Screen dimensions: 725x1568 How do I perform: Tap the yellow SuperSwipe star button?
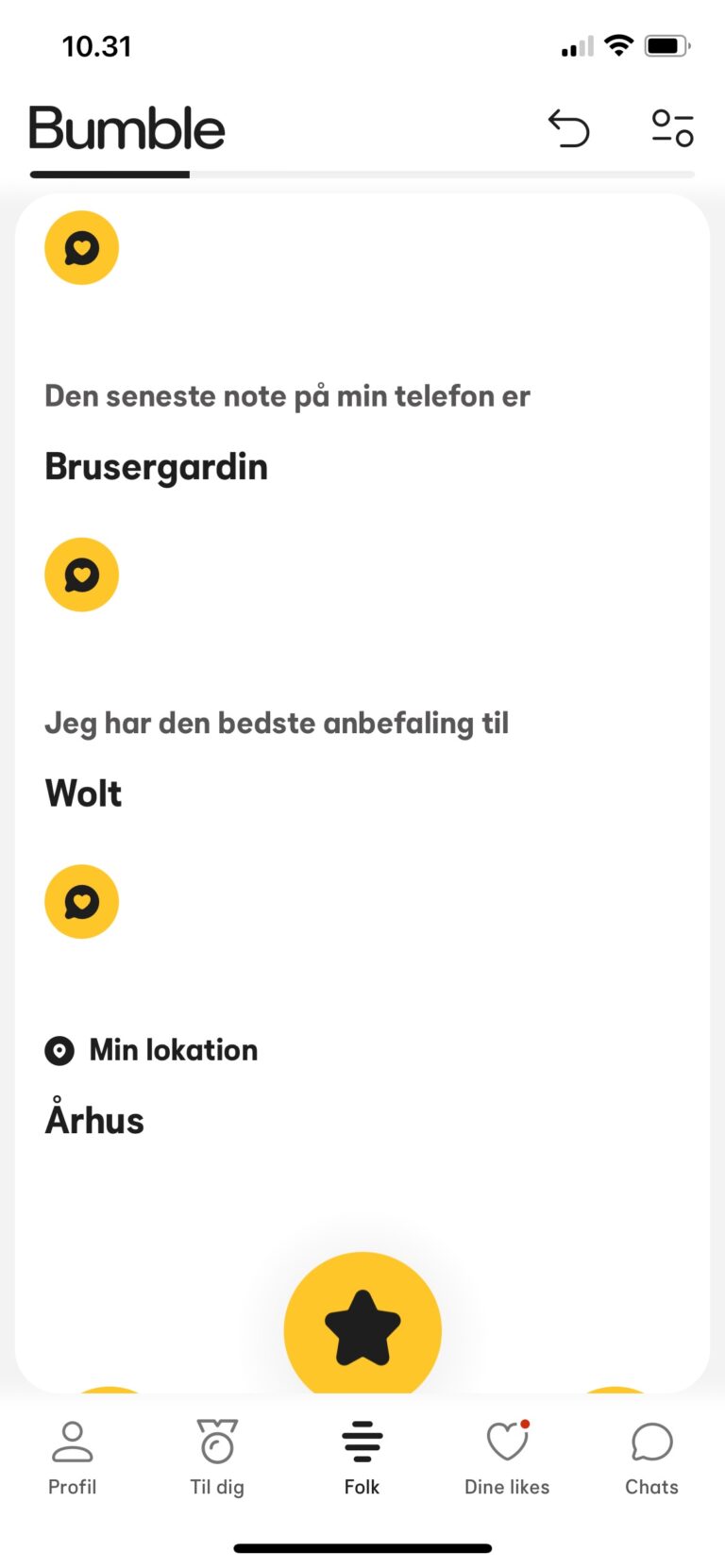point(362,1325)
